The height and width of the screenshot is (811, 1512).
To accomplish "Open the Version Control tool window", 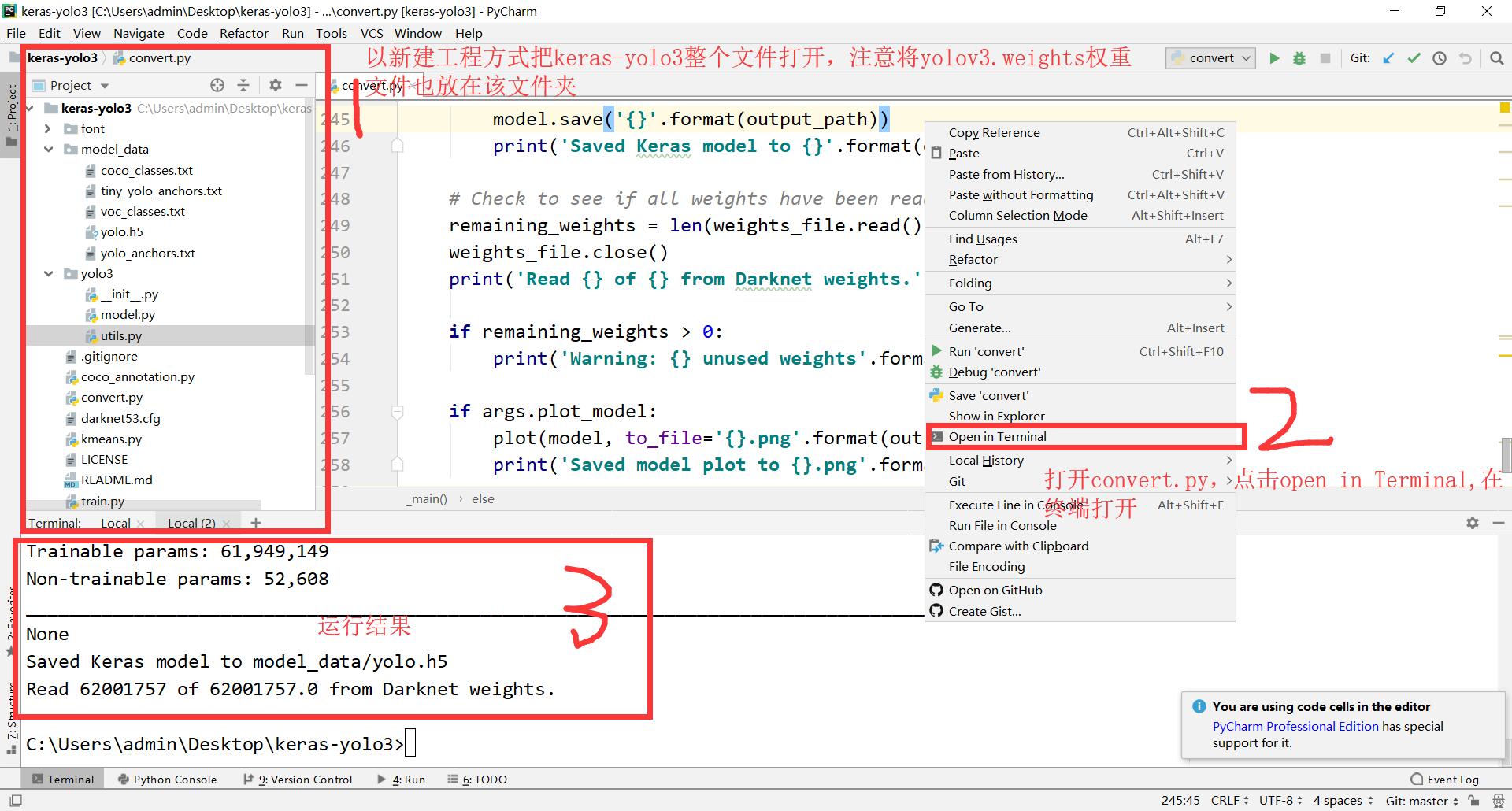I will click(298, 780).
